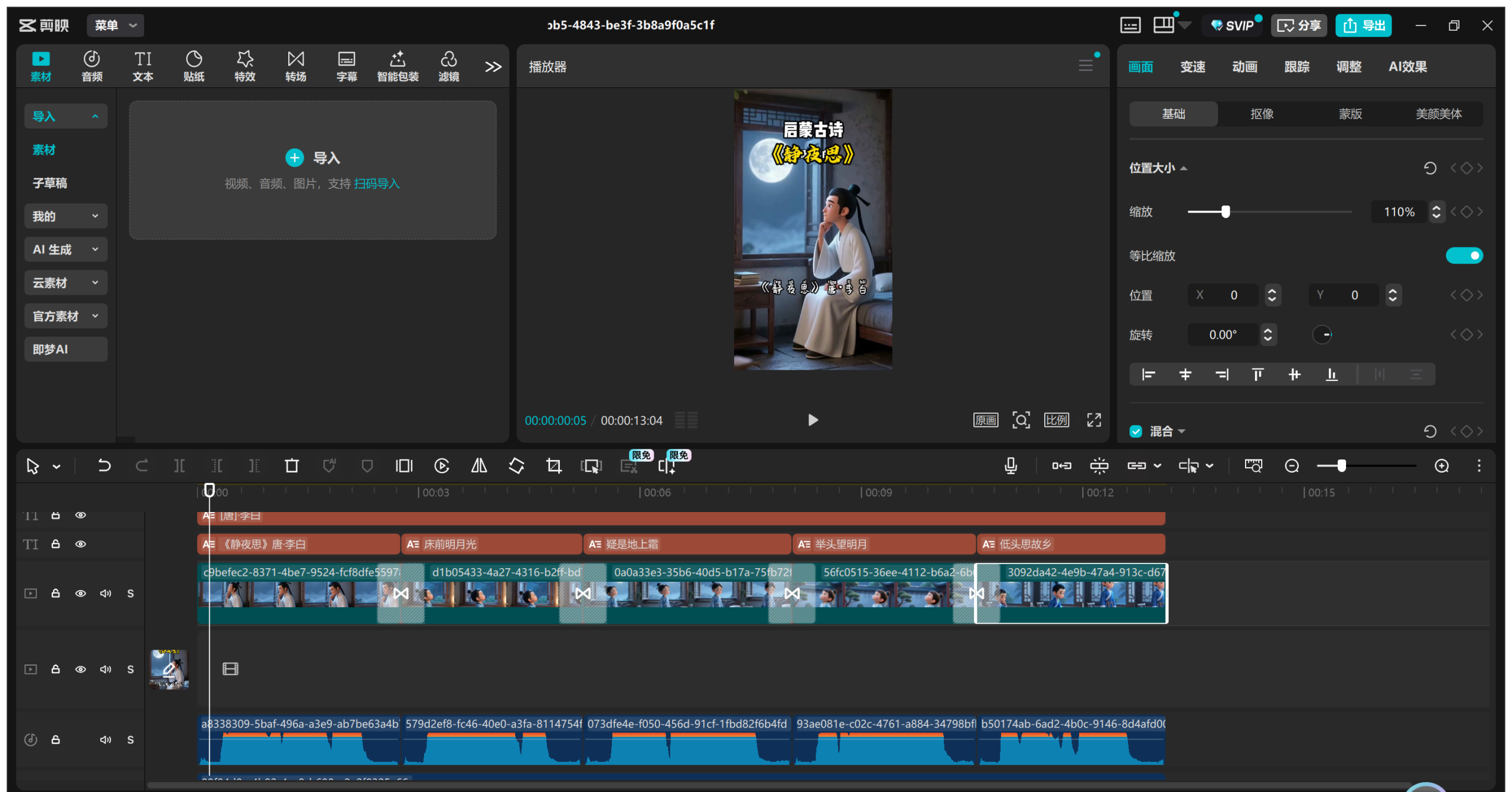Select the 蒙版 sub-tab
The width and height of the screenshot is (1512, 792).
pos(1350,114)
